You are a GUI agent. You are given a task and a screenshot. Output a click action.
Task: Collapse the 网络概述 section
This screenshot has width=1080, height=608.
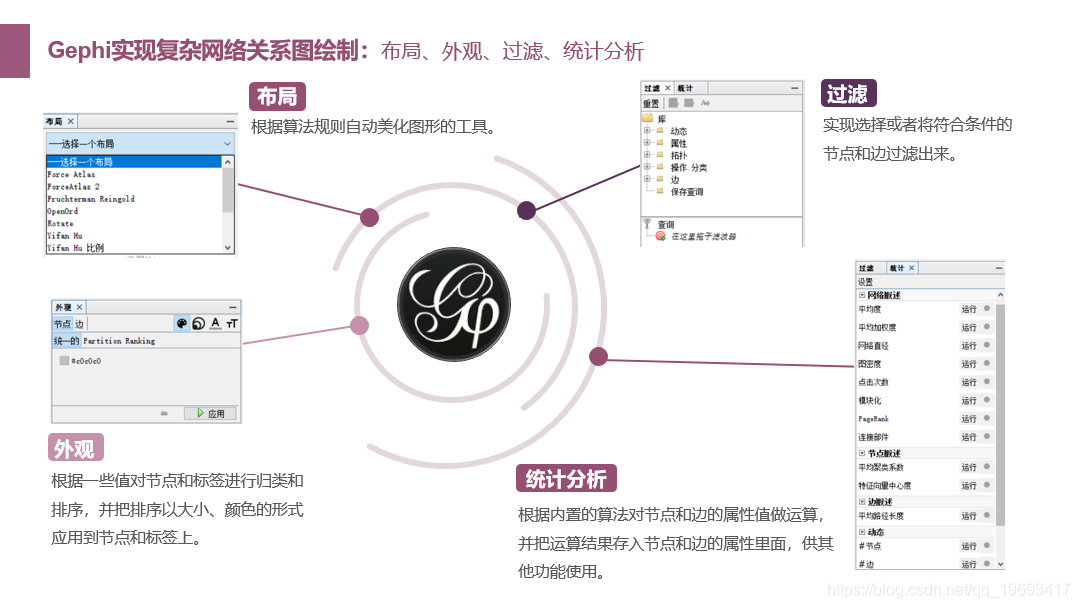[x=862, y=295]
